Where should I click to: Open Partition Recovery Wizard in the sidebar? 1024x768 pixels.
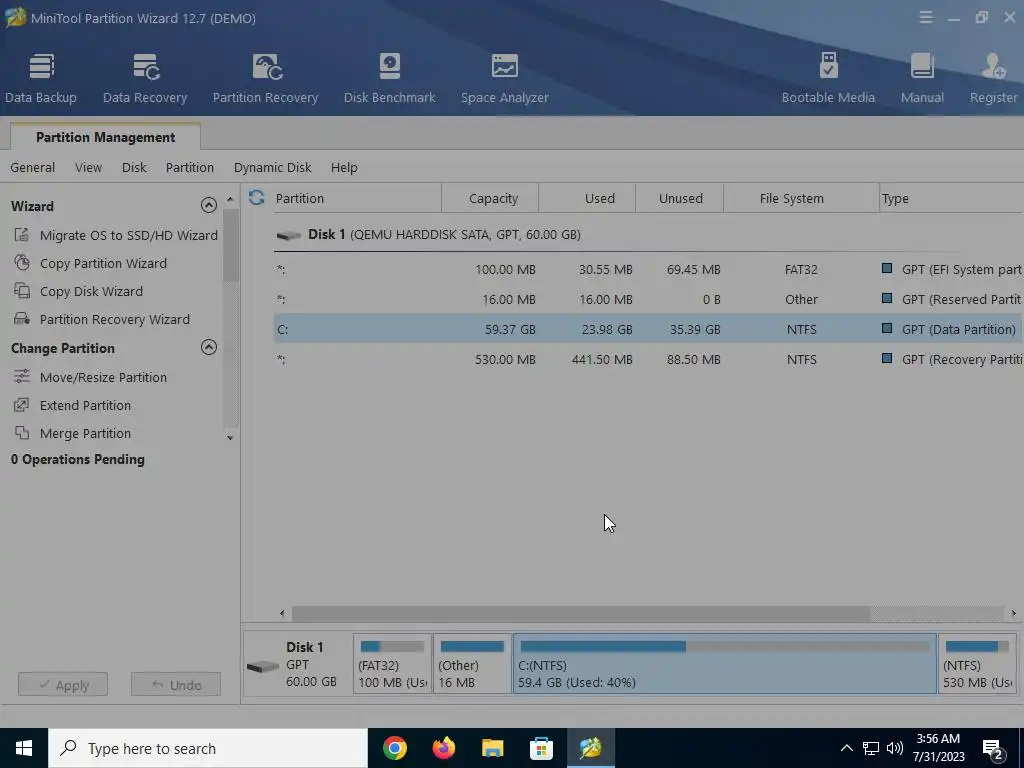[x=102, y=319]
